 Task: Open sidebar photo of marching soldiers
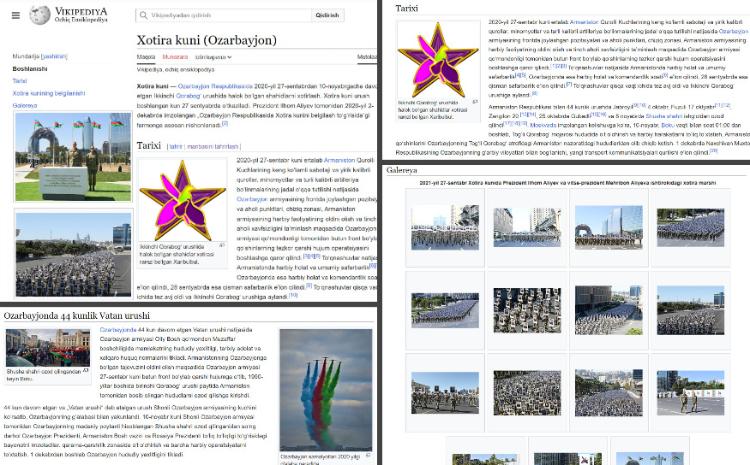click(x=73, y=255)
